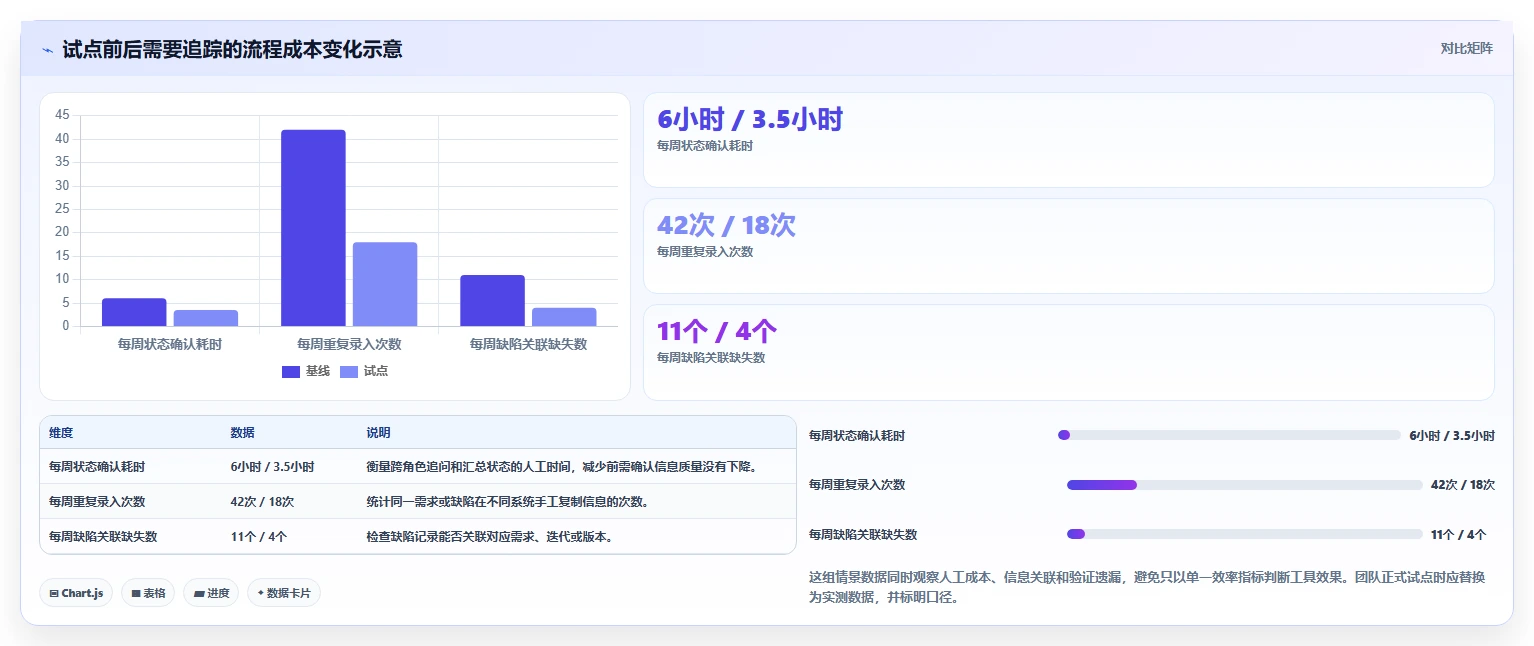Click the progress label 每周重复录入次数

click(857, 485)
